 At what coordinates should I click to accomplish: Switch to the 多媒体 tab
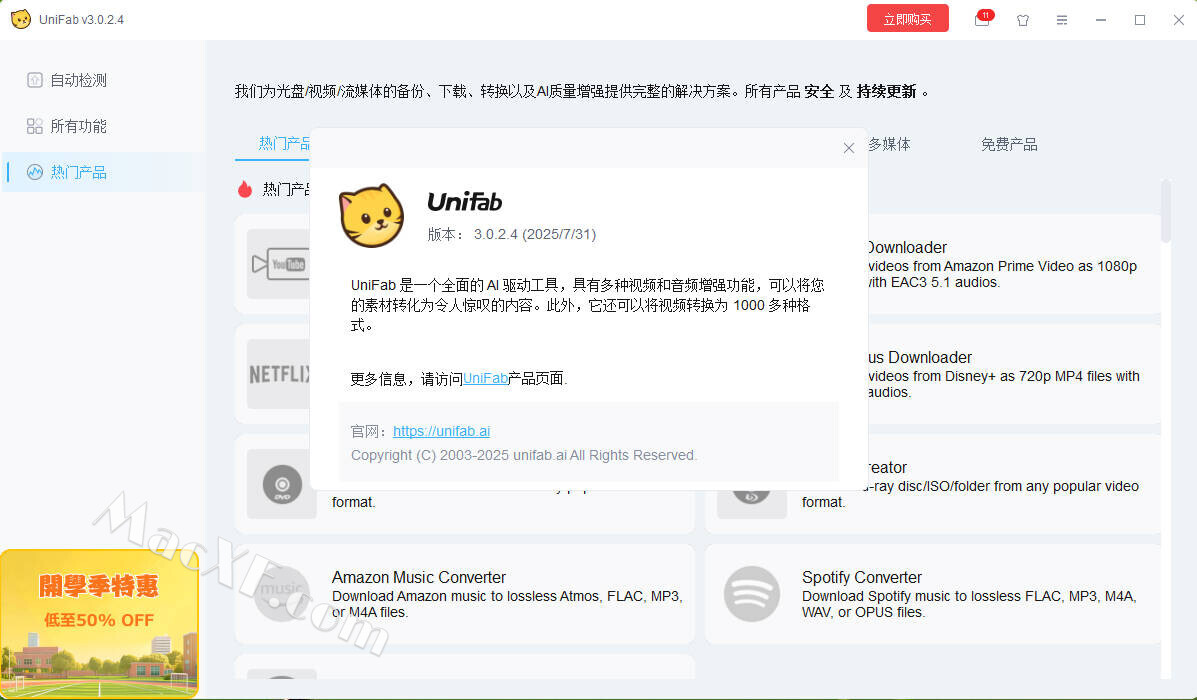(889, 144)
